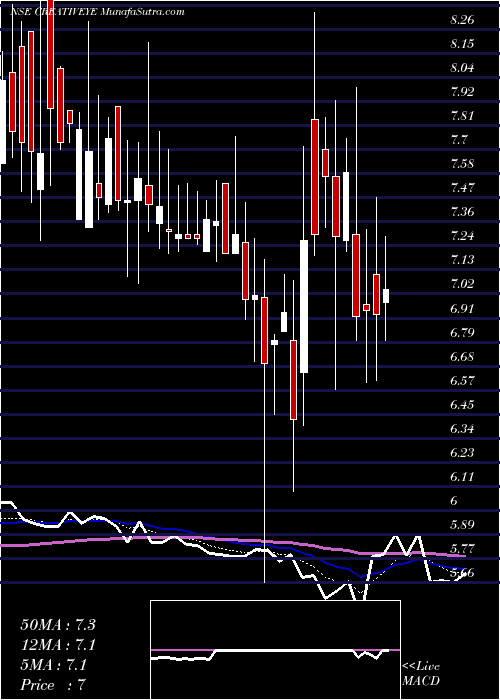The width and height of the screenshot is (500, 700).
Task: Click the 50MA : 7.3 legend text
Action: [58, 625]
